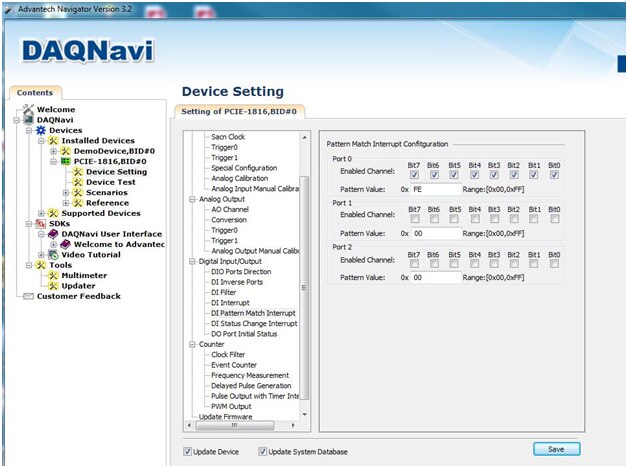This screenshot has width=628, height=468.
Task: Collapse the Counter settings group
Action: tap(192, 344)
